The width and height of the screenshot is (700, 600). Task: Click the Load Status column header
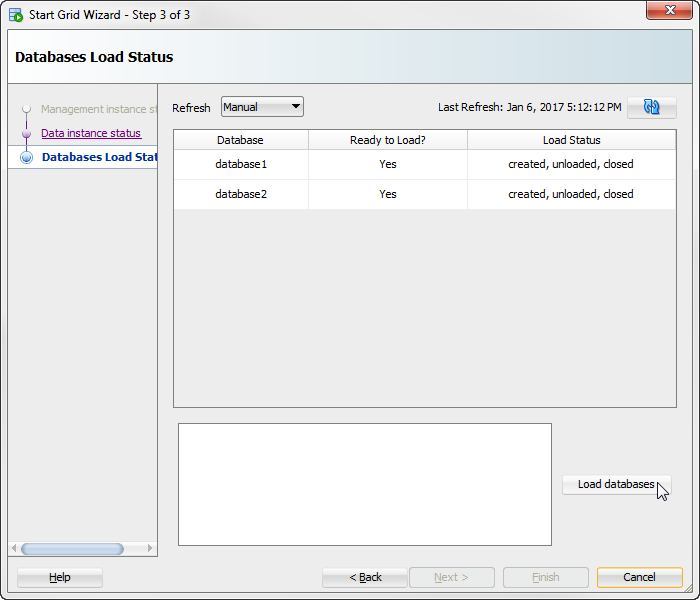click(571, 140)
